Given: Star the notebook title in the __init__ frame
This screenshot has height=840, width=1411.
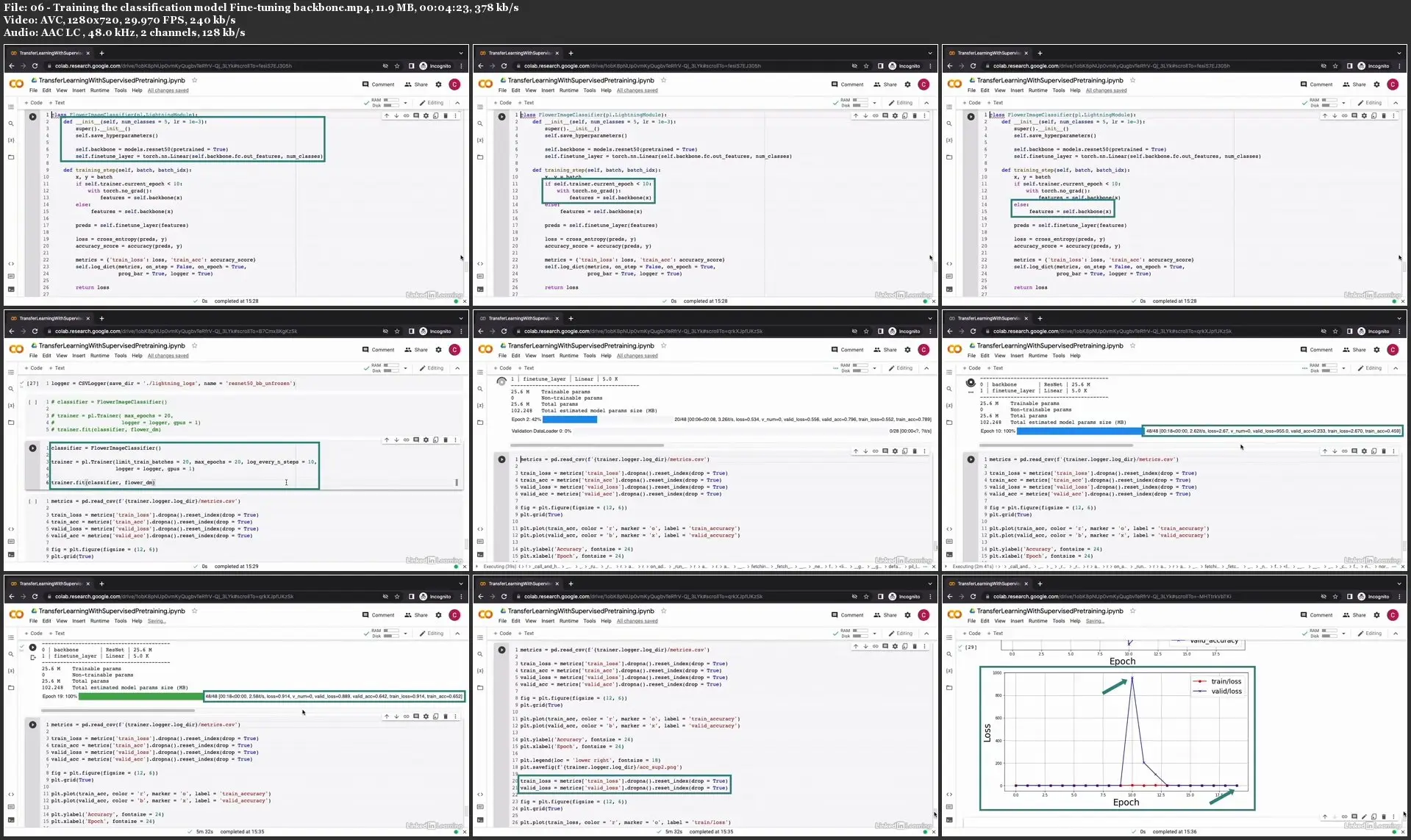Looking at the screenshot, I should 194,80.
